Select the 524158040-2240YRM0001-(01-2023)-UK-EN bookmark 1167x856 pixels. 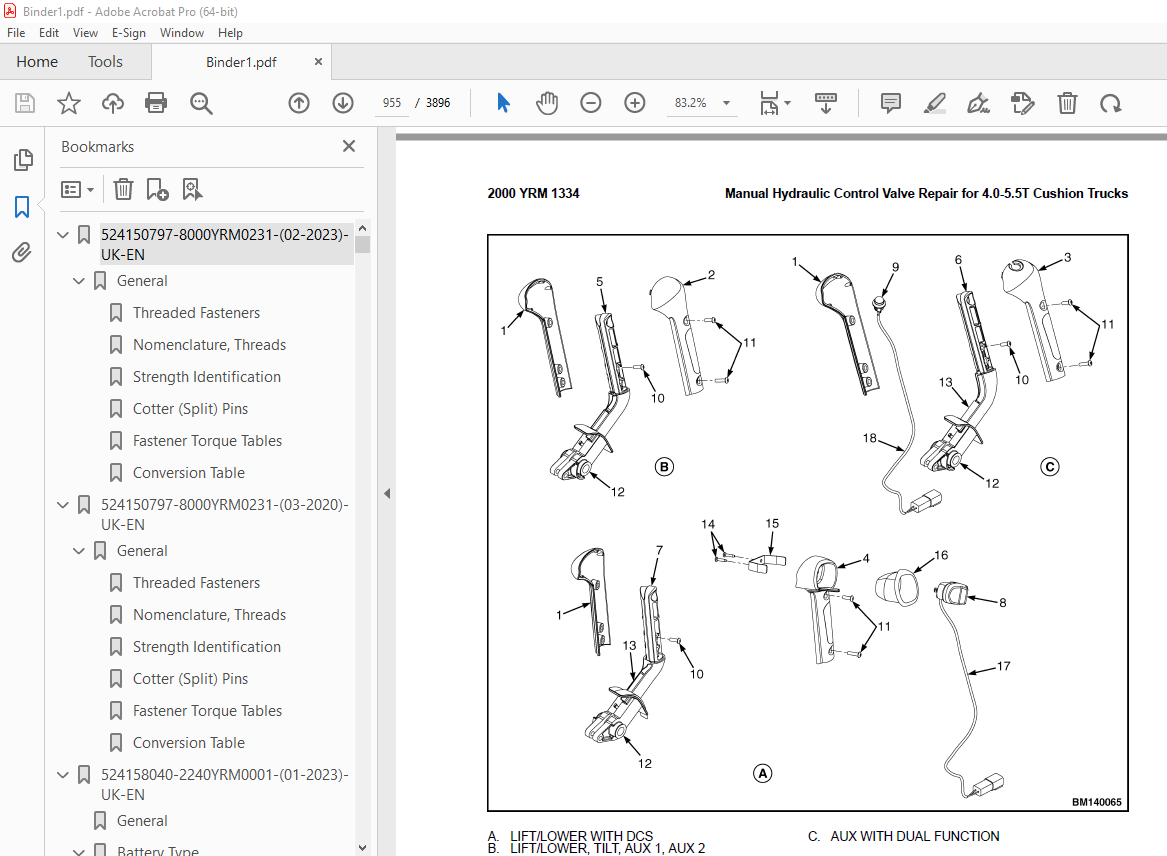tap(225, 785)
